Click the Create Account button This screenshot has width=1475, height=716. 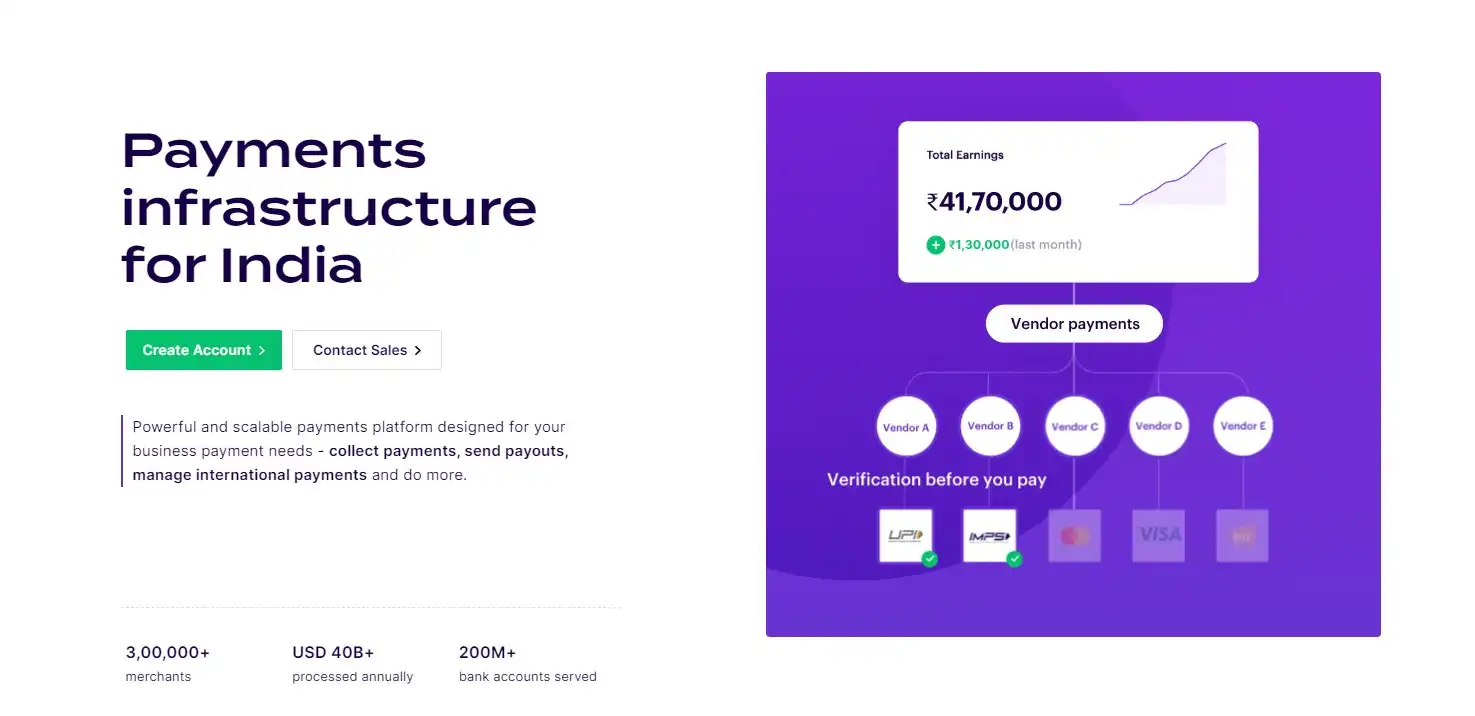point(204,350)
